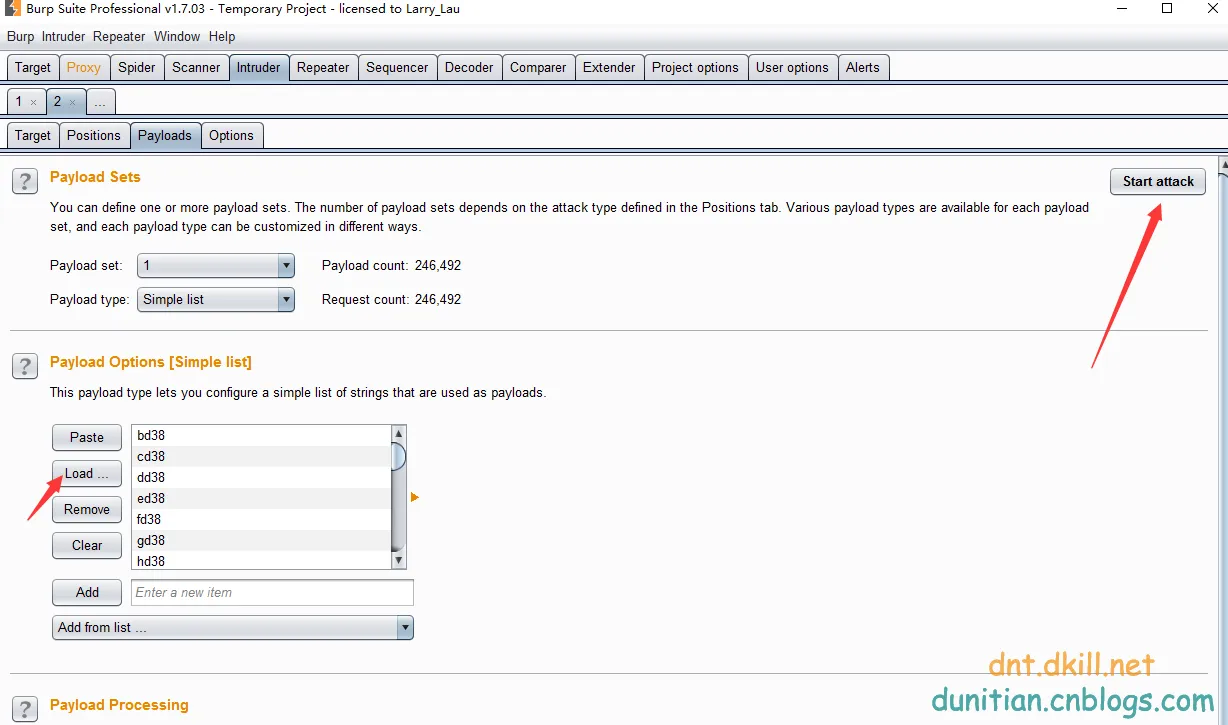Close Intruder attack tab 1
Image resolution: width=1228 pixels, height=725 pixels.
tap(33, 102)
